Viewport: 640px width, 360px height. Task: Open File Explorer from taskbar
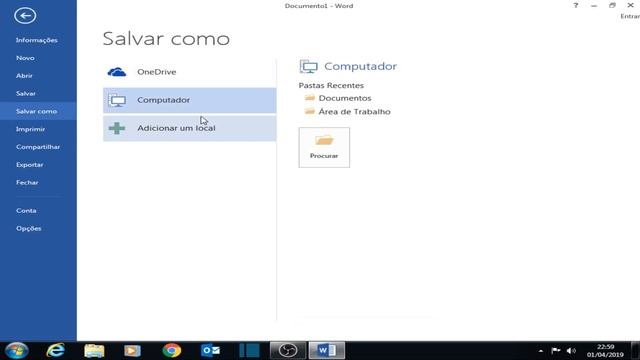coord(94,351)
